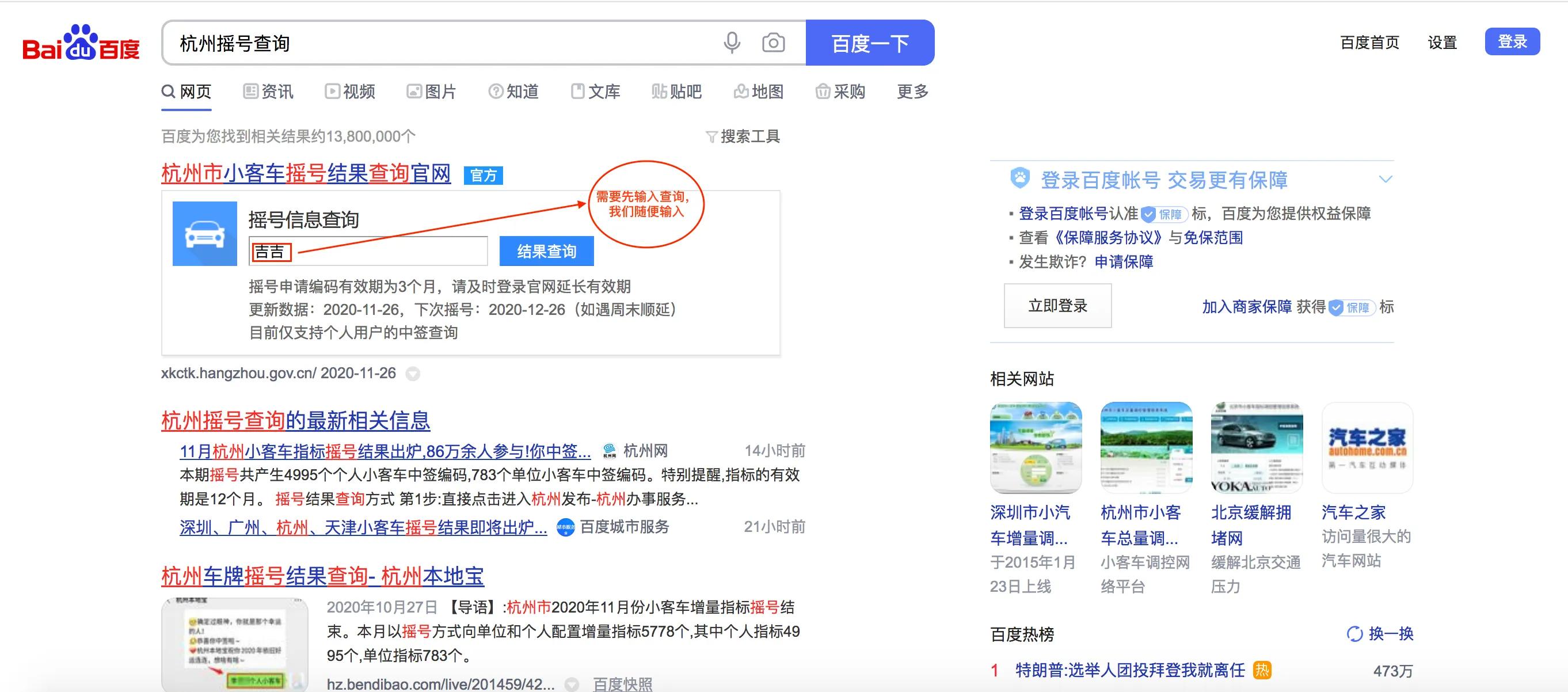Switch to the 图片 tab
This screenshot has height=692, width=1568.
click(432, 92)
